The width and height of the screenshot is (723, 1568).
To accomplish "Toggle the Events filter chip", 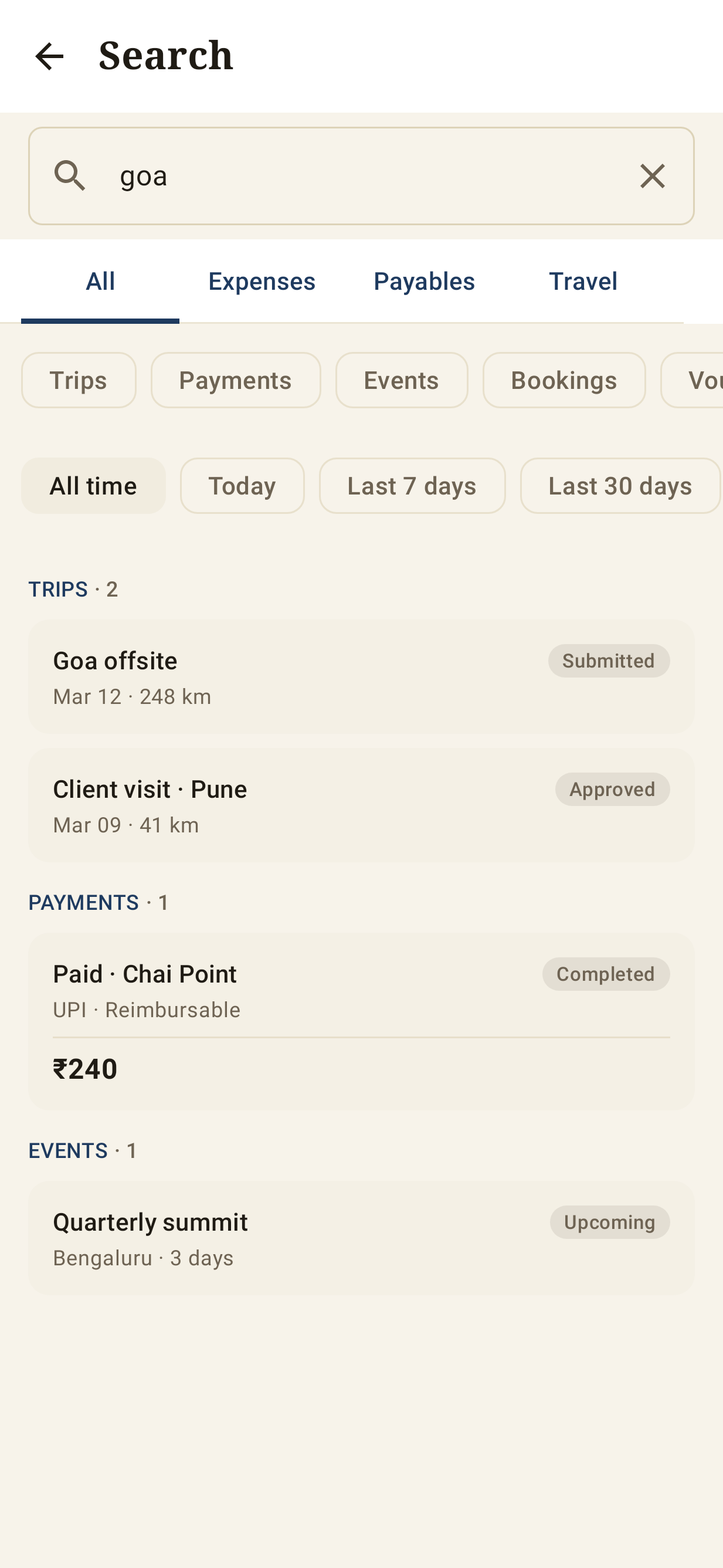I will 402,380.
